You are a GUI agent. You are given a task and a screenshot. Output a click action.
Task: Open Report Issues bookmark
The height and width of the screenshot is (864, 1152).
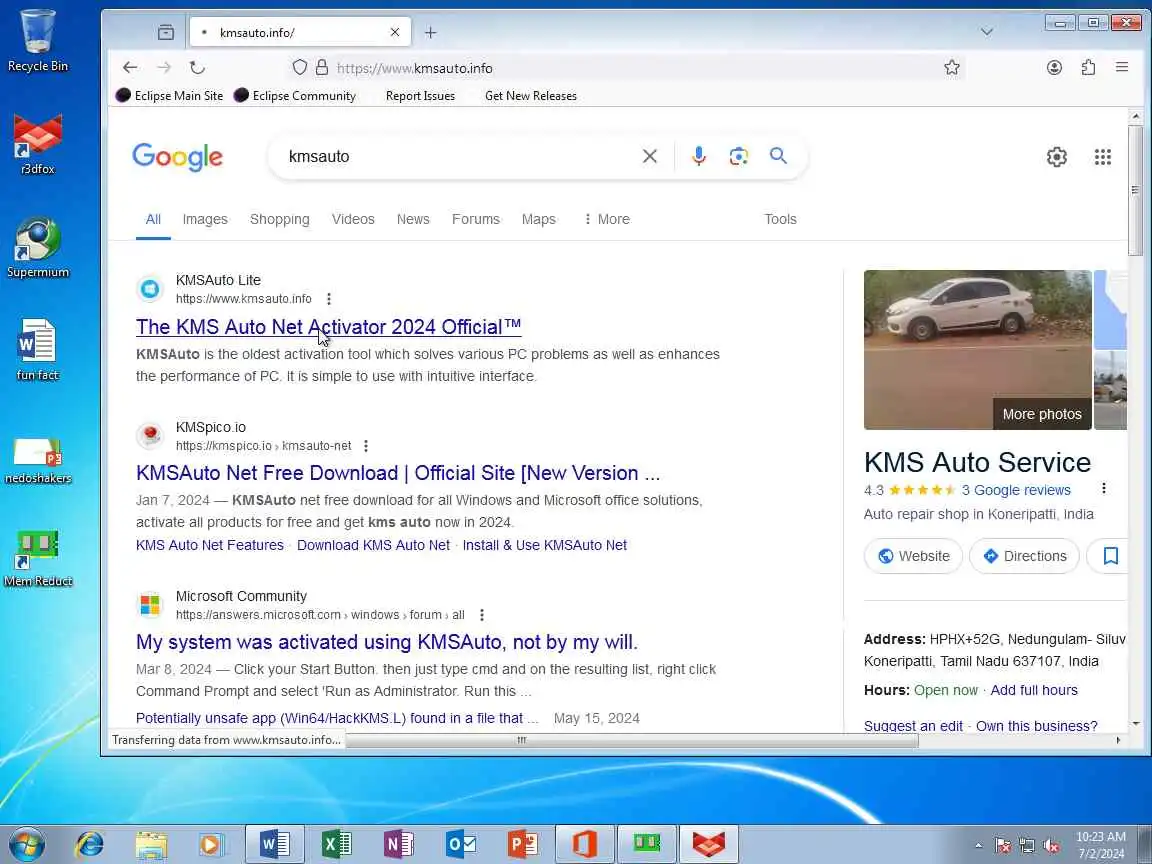tap(420, 96)
